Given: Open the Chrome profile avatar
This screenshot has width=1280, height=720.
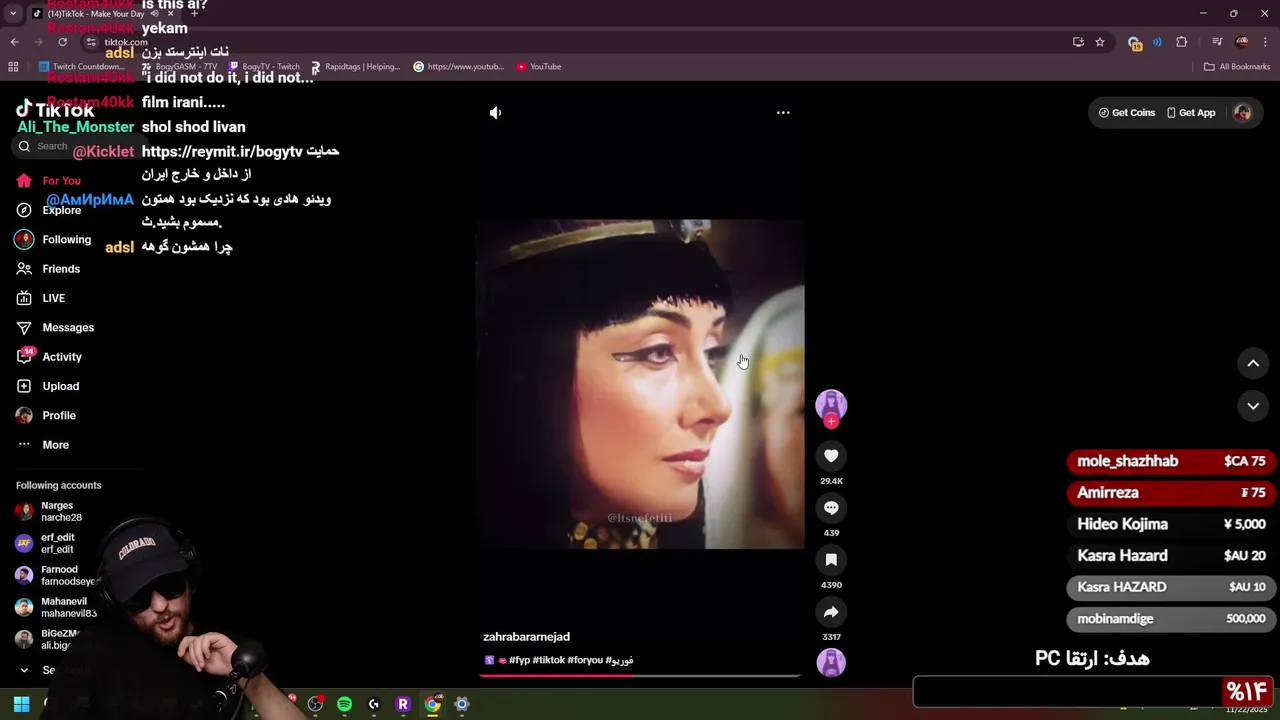Looking at the screenshot, I should [1242, 42].
